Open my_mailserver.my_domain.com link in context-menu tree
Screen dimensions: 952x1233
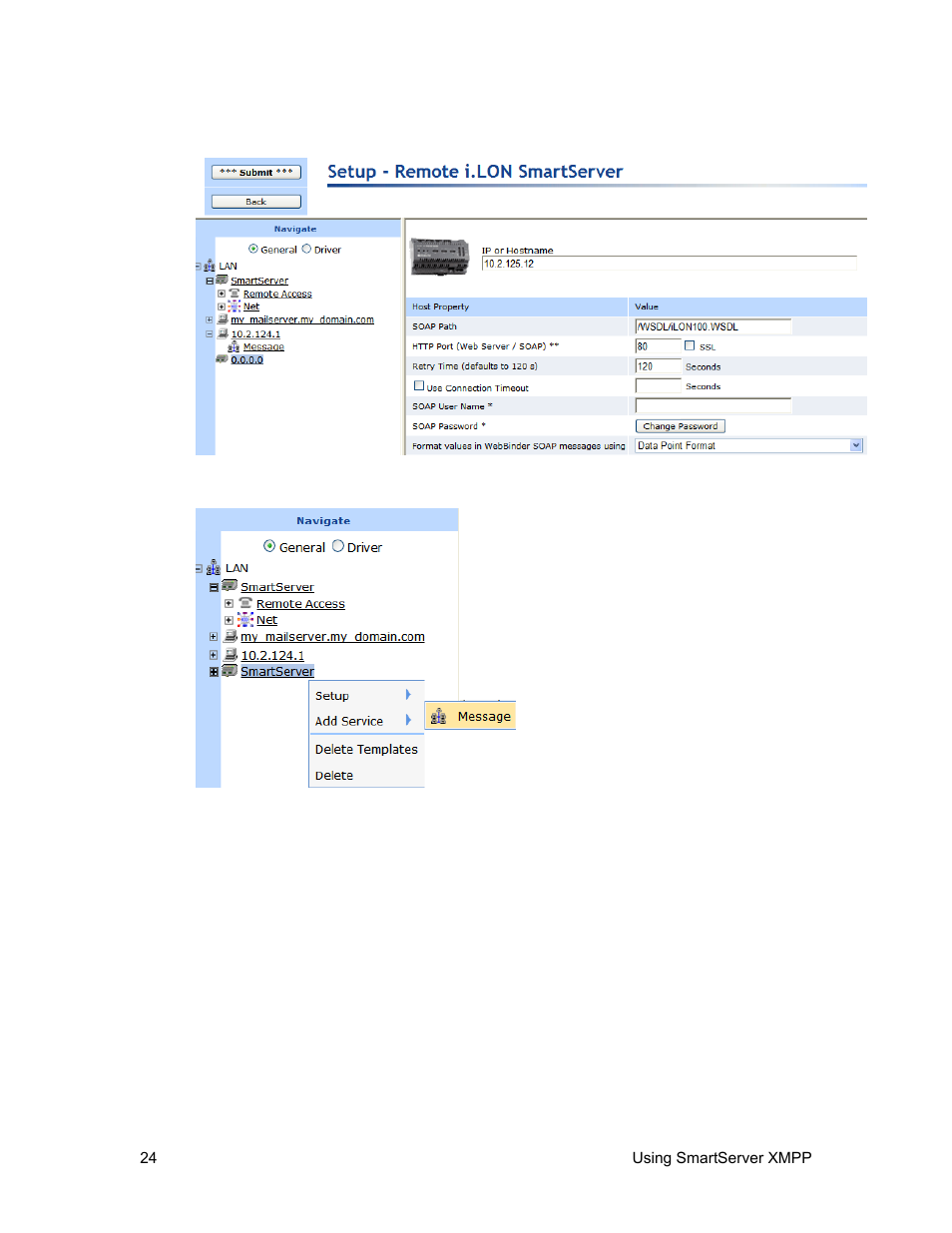332,636
